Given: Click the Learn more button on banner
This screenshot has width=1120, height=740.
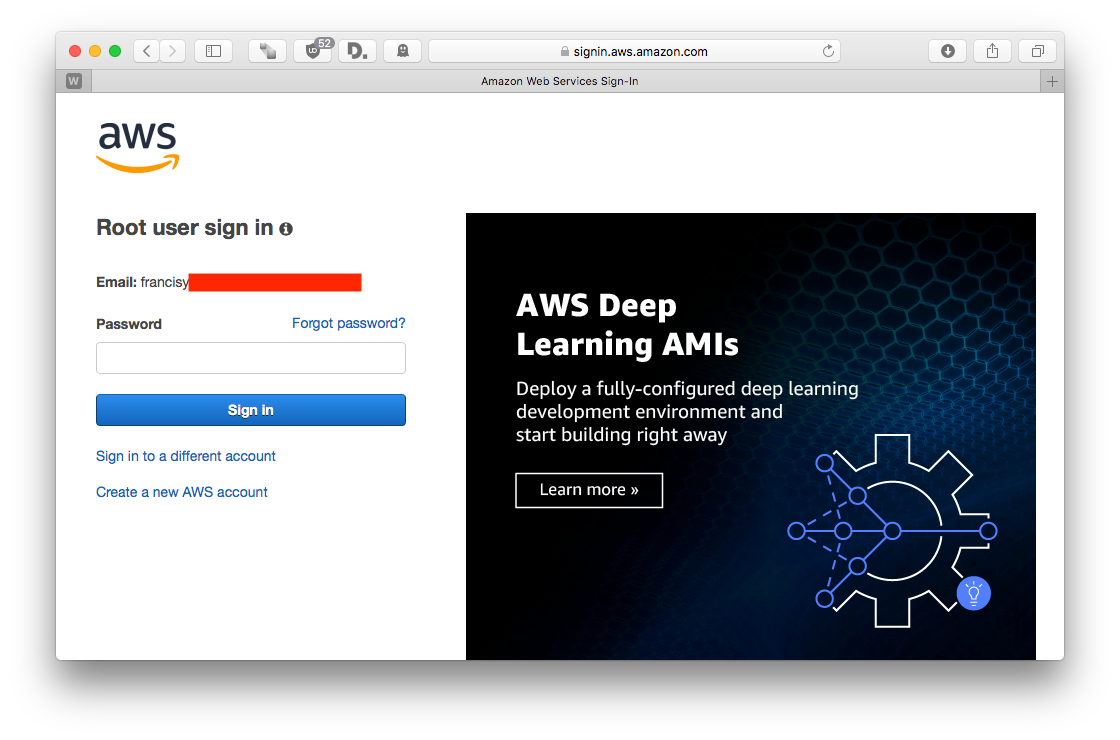Looking at the screenshot, I should [x=589, y=490].
